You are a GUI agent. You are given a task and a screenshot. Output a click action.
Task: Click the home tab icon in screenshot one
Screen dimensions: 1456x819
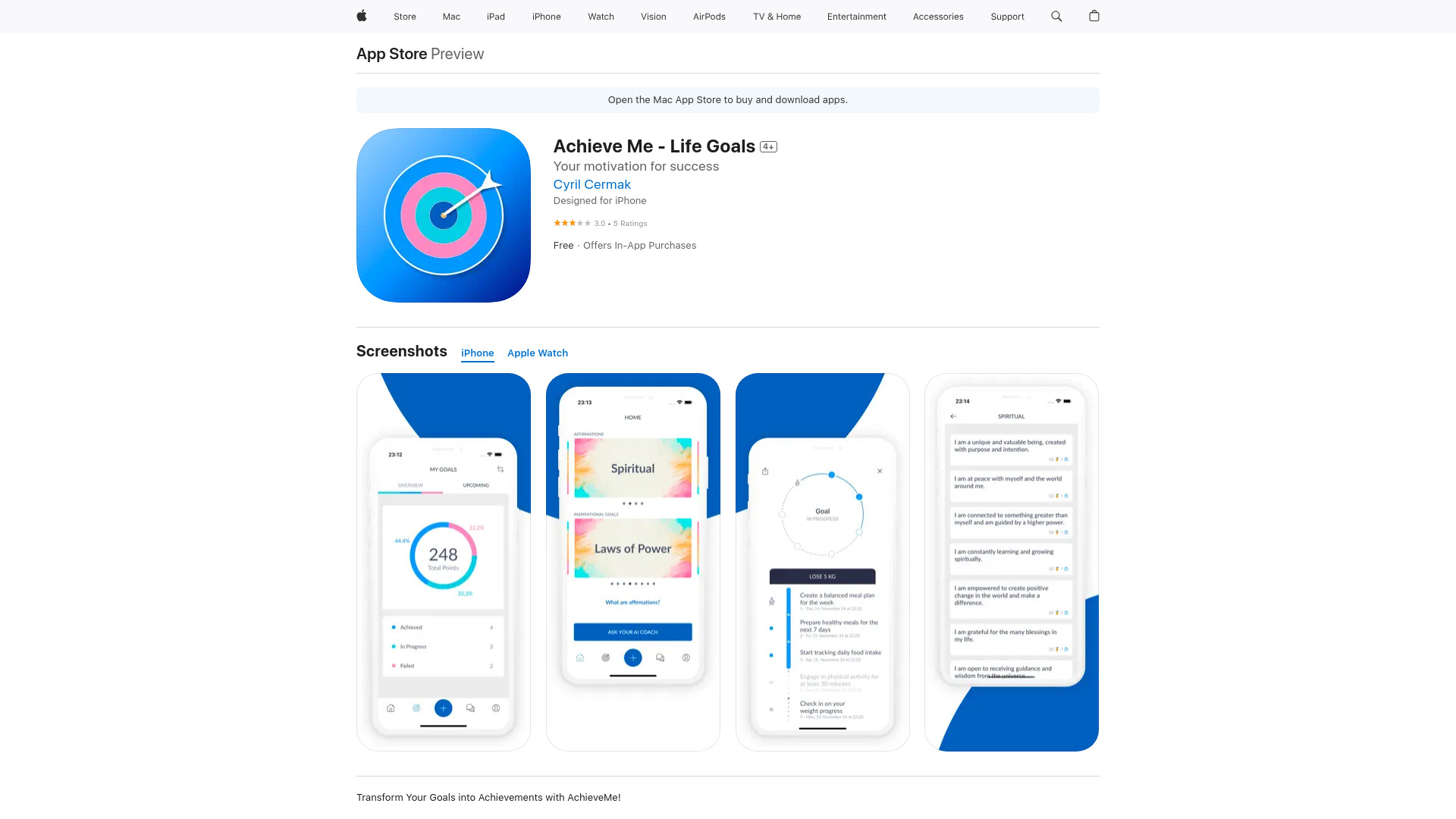click(x=391, y=708)
